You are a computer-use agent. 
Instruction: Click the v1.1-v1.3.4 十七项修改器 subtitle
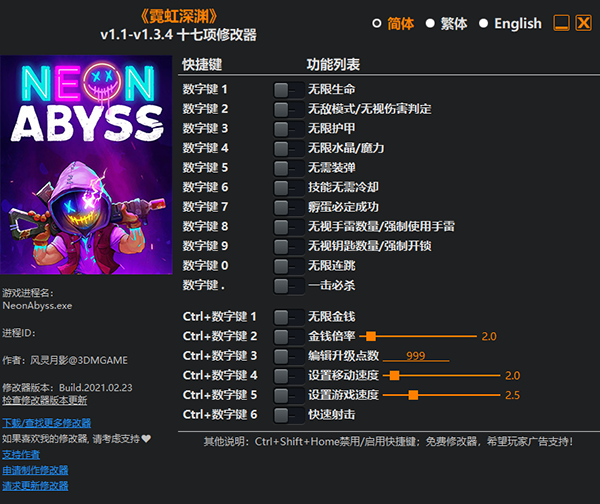178,35
